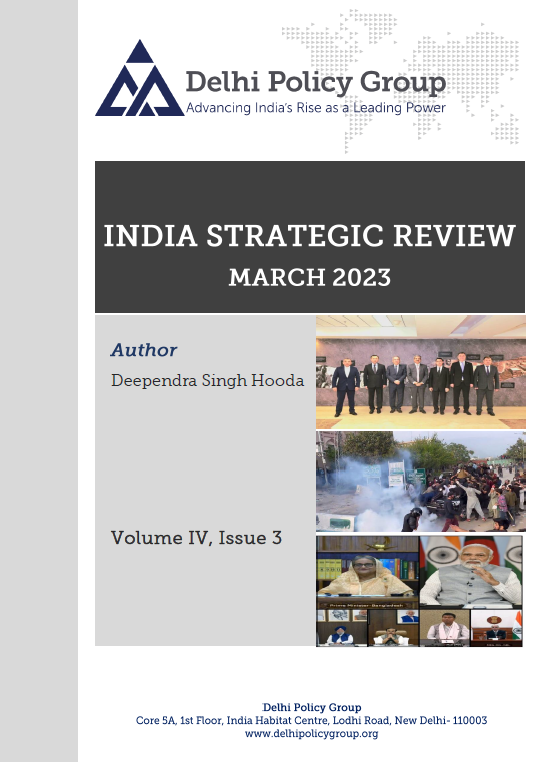Click the Delhi Policy Group triangle logo
The image size is (541, 762).
(x=140, y=79)
